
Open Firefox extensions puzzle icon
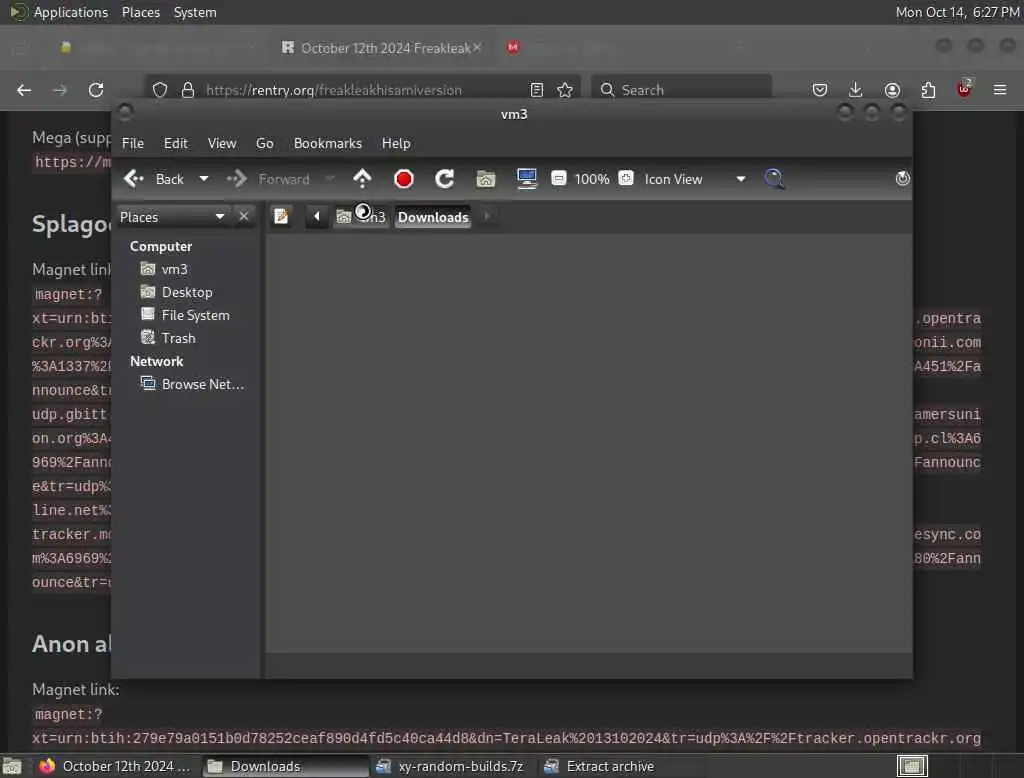tap(928, 90)
